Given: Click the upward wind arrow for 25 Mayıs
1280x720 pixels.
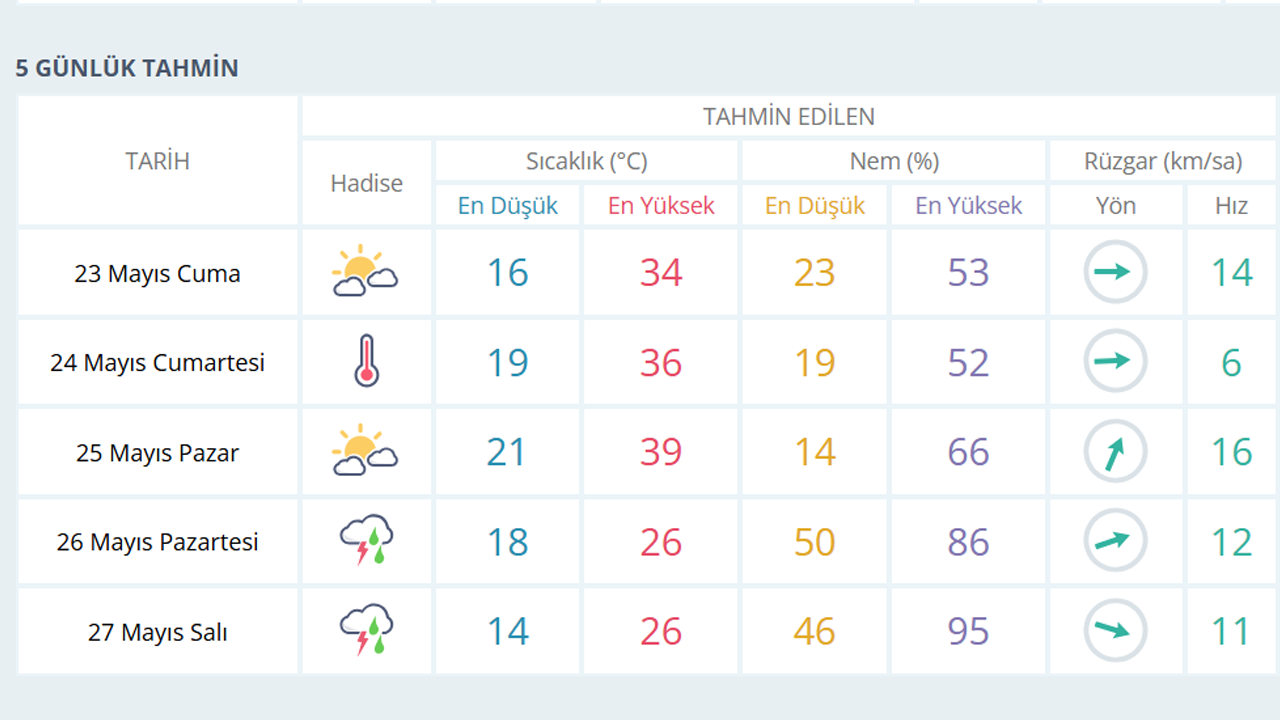Looking at the screenshot, I should click(1115, 452).
